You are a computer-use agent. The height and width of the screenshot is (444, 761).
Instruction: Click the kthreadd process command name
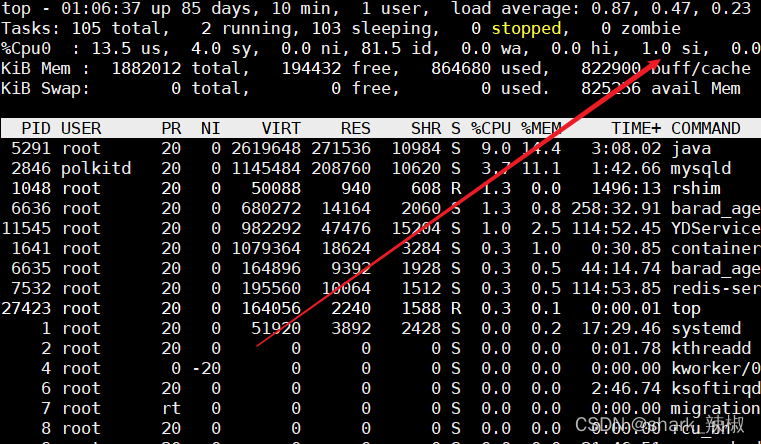point(711,348)
